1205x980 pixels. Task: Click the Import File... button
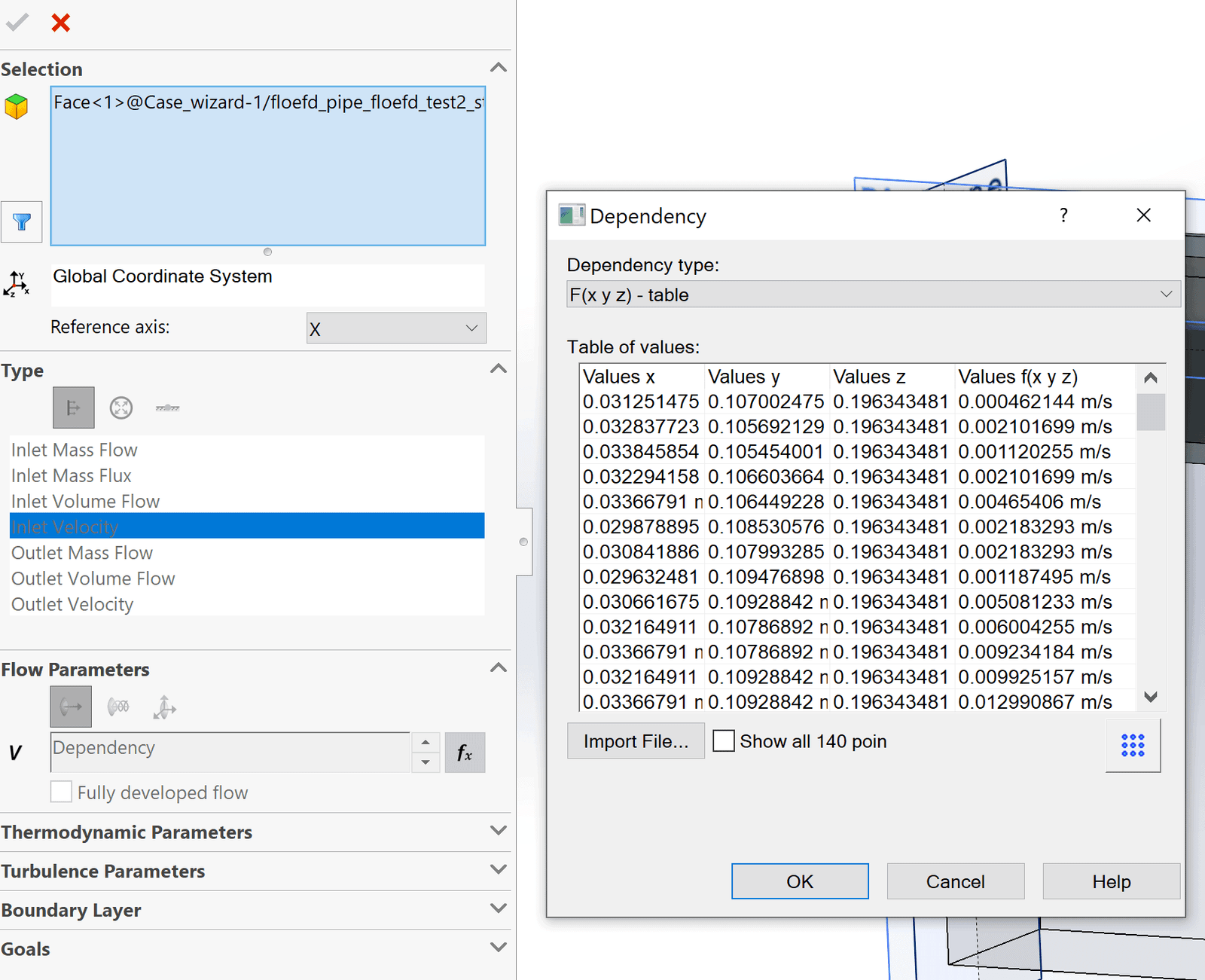click(636, 741)
